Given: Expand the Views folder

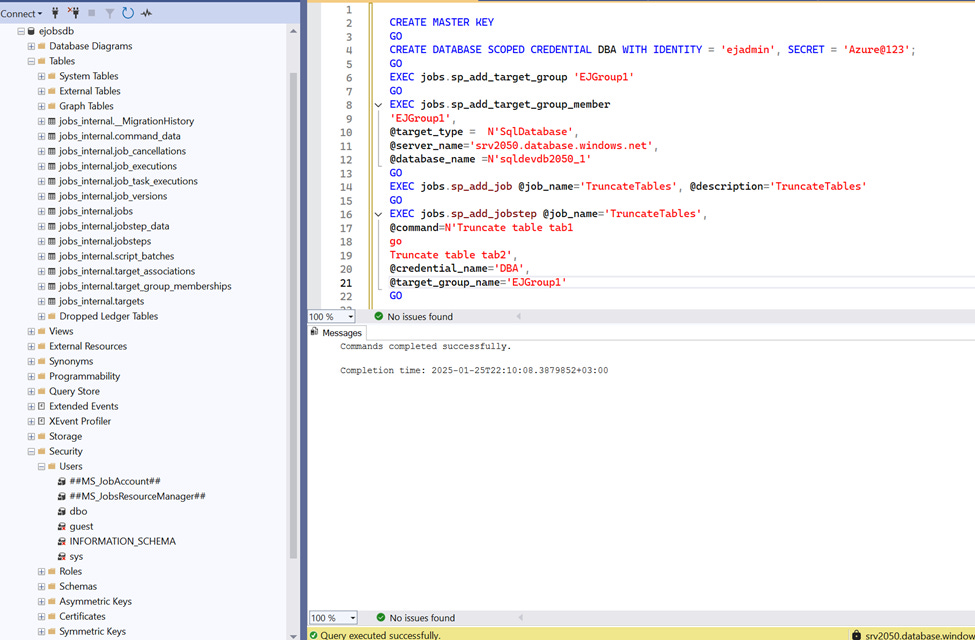Looking at the screenshot, I should tap(31, 331).
